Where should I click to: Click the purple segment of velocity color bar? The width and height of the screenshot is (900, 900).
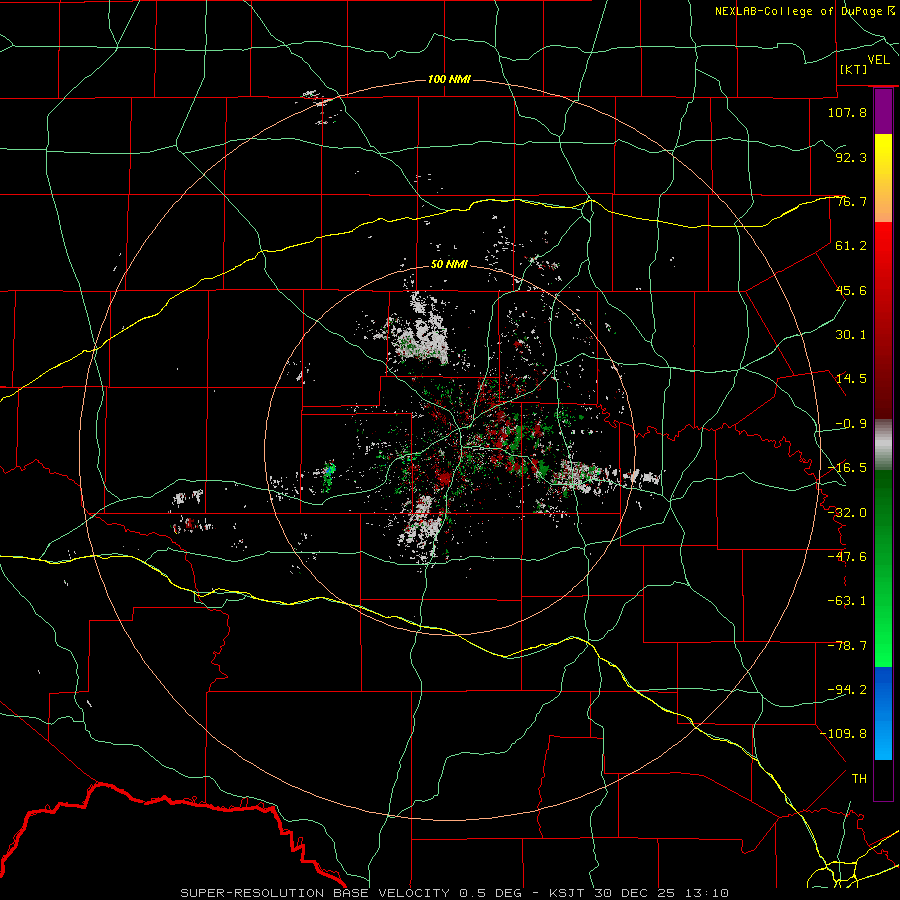pyautogui.click(x=883, y=112)
